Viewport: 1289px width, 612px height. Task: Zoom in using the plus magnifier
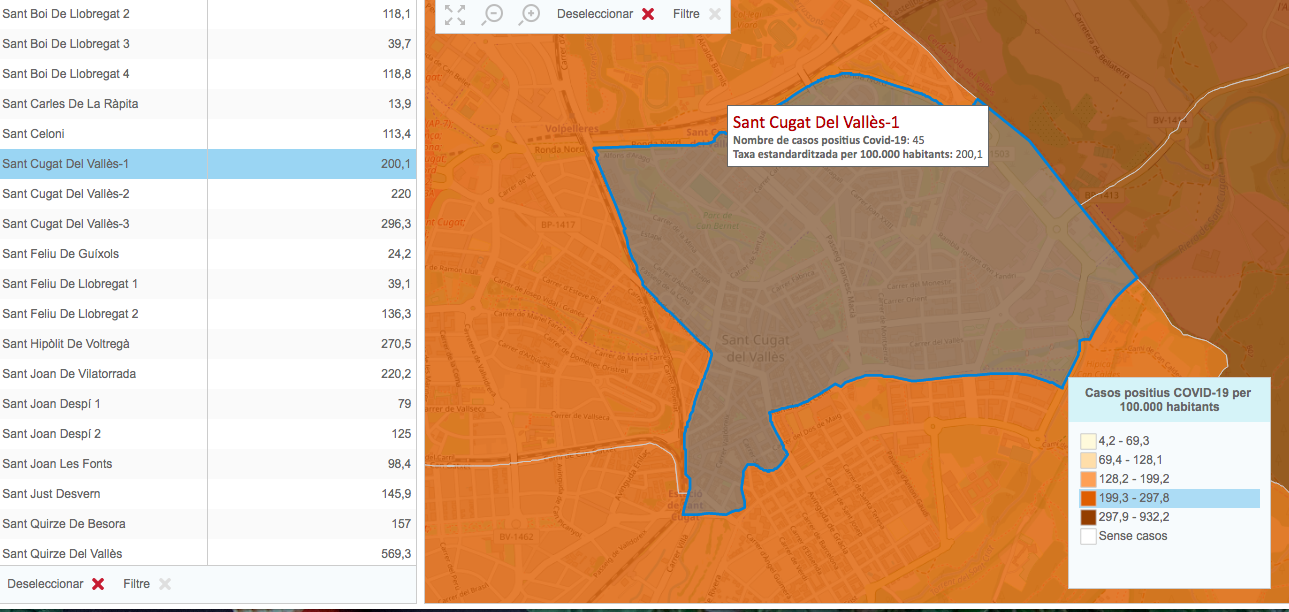pos(530,14)
